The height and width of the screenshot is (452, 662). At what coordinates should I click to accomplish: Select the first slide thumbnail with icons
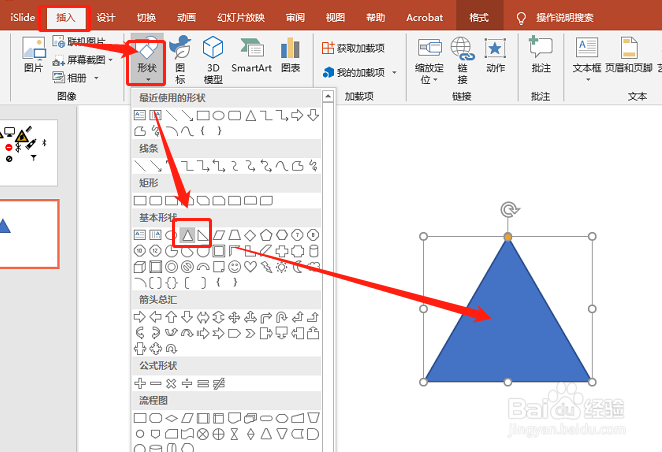click(x=28, y=153)
